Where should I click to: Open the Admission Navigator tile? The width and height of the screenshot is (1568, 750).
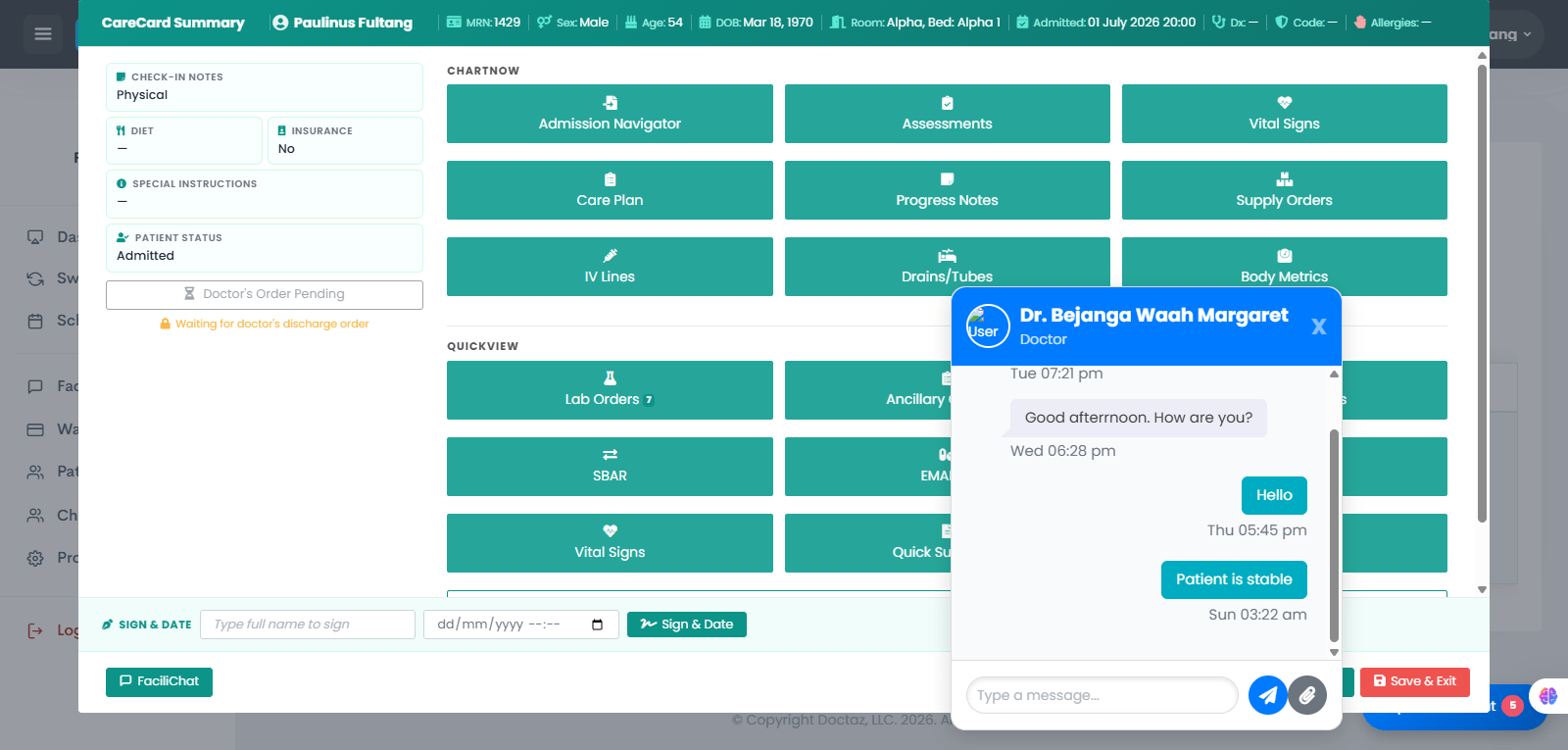(x=610, y=114)
